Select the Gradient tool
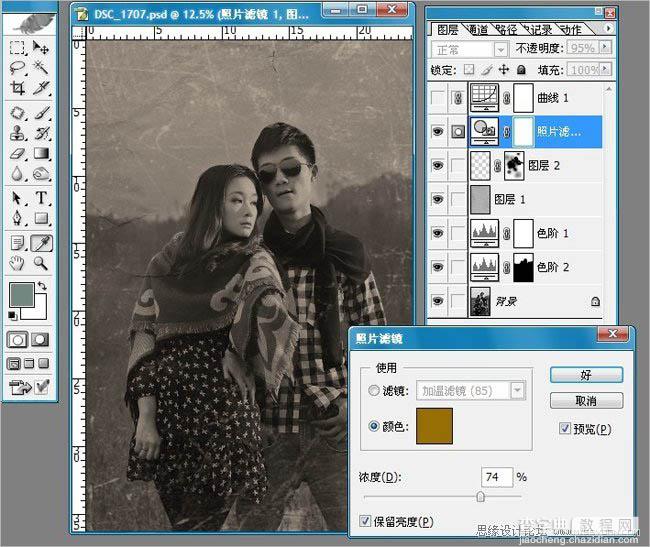 (41, 154)
